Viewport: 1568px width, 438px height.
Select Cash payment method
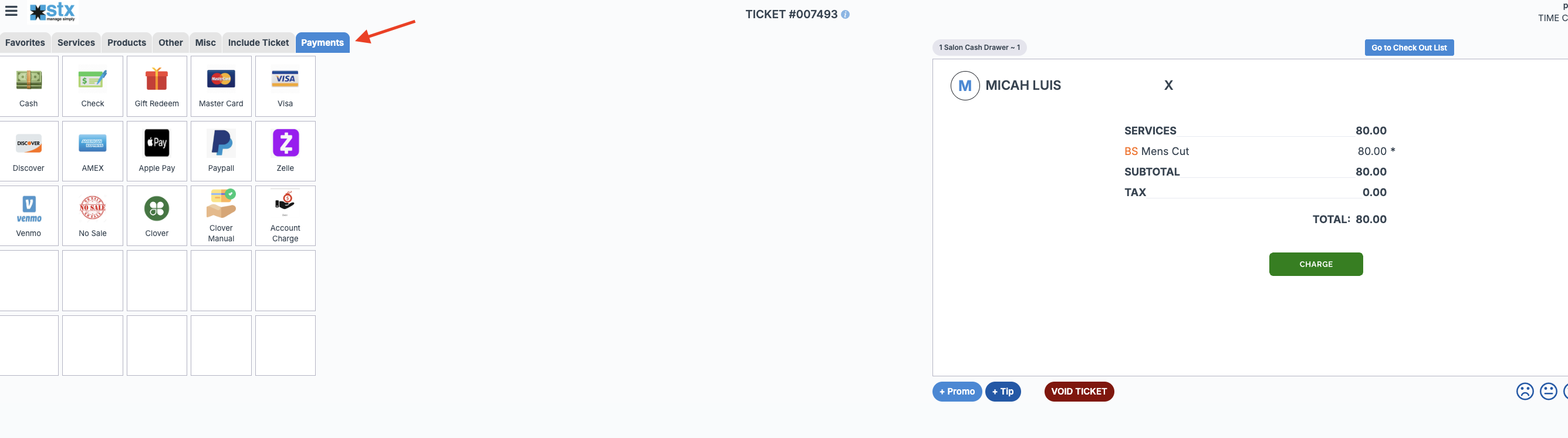[29, 86]
